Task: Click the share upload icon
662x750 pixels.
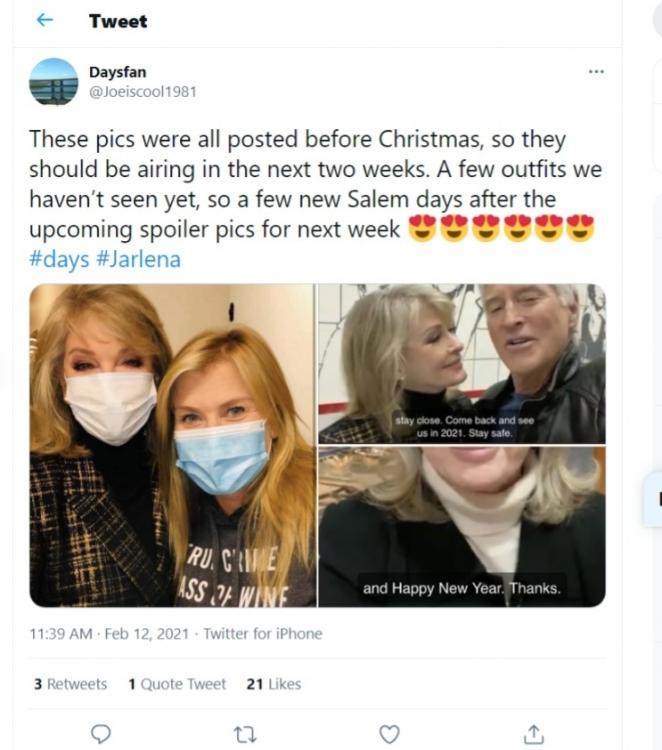Action: click(534, 734)
